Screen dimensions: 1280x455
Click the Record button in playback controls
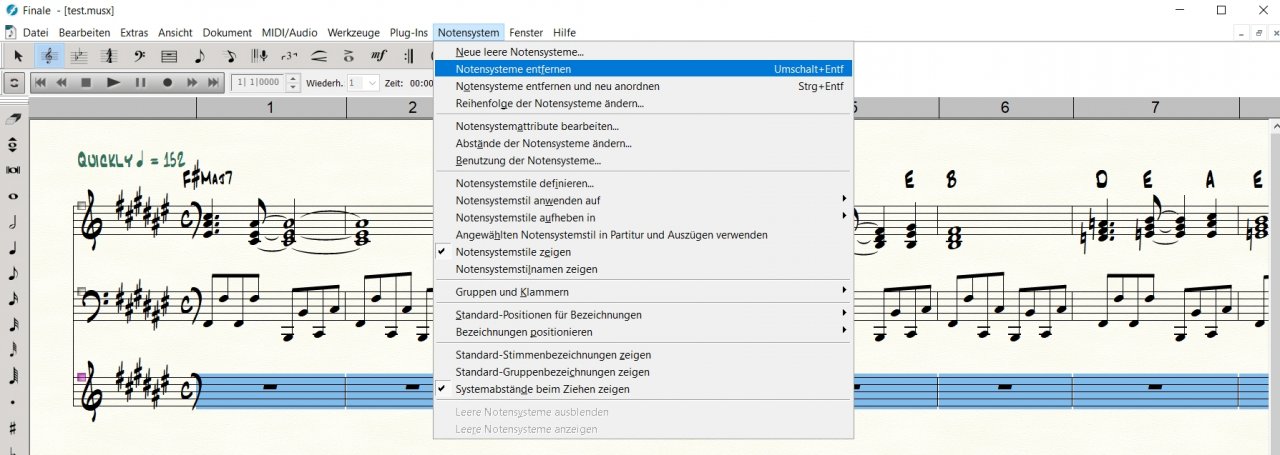pos(167,82)
